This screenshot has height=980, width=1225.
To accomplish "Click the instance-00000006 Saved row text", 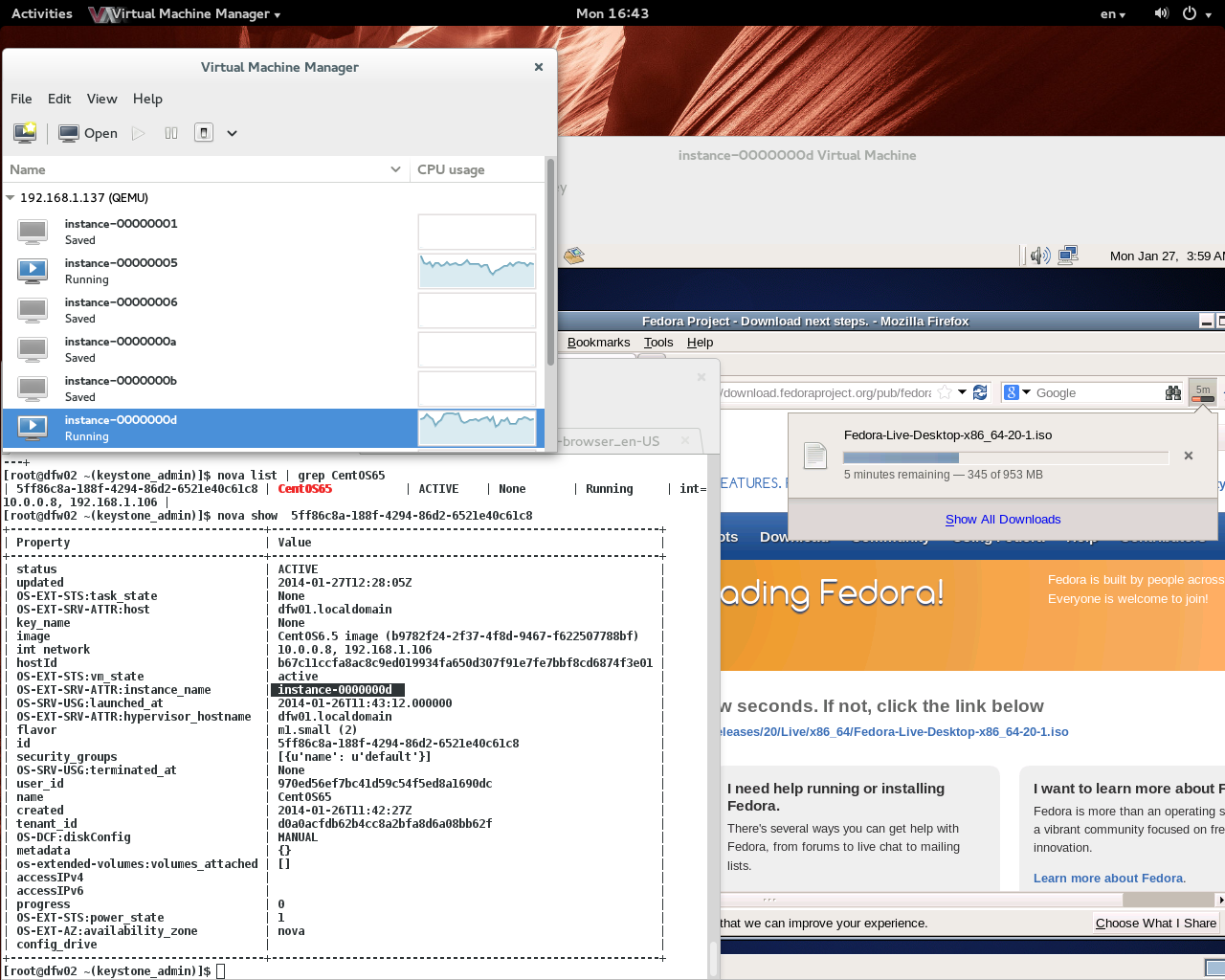I will click(80, 319).
